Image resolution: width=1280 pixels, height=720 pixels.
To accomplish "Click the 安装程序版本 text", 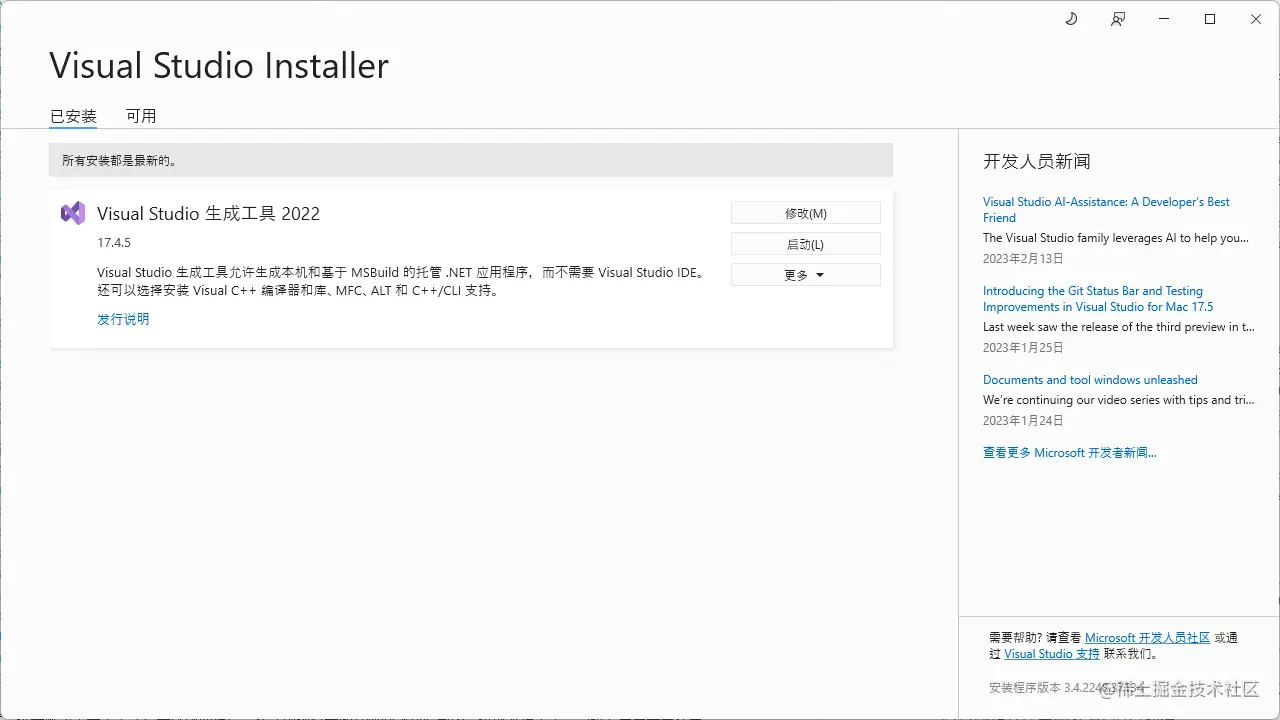I will point(1066,688).
